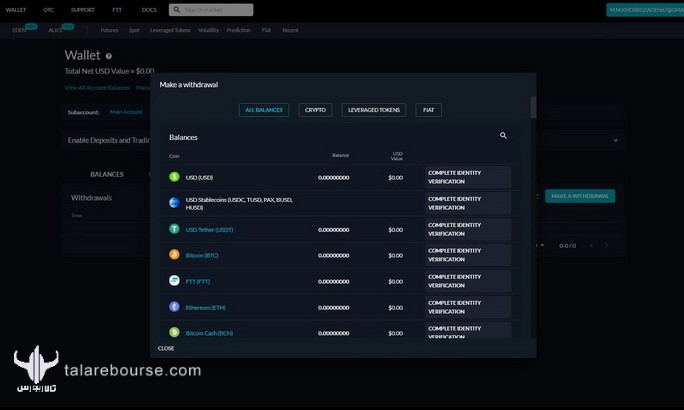684x410 pixels.
Task: Click the Wallet help question icon
Action: pyautogui.click(x=109, y=56)
